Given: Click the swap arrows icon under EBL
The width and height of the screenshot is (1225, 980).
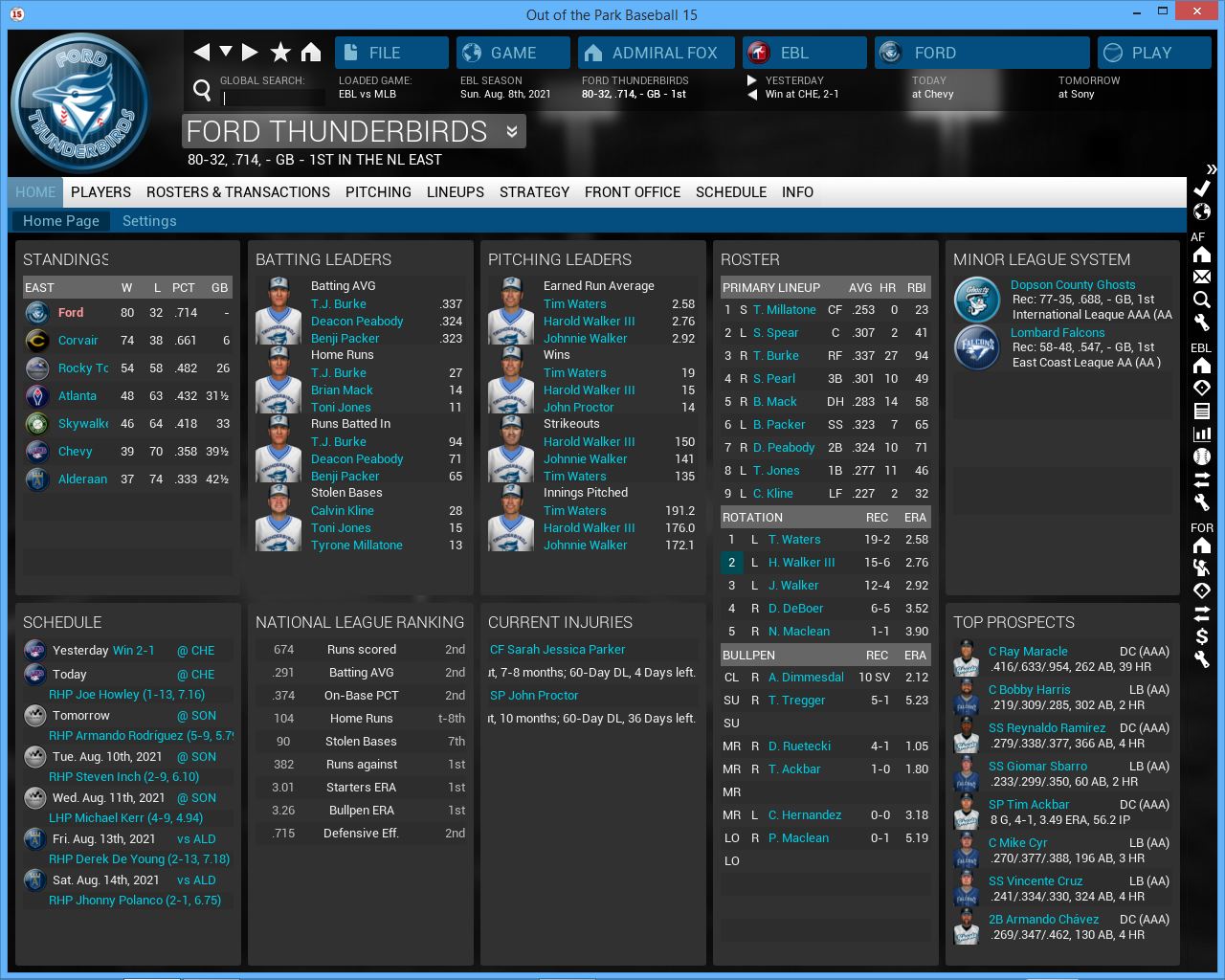Looking at the screenshot, I should pyautogui.click(x=1202, y=479).
